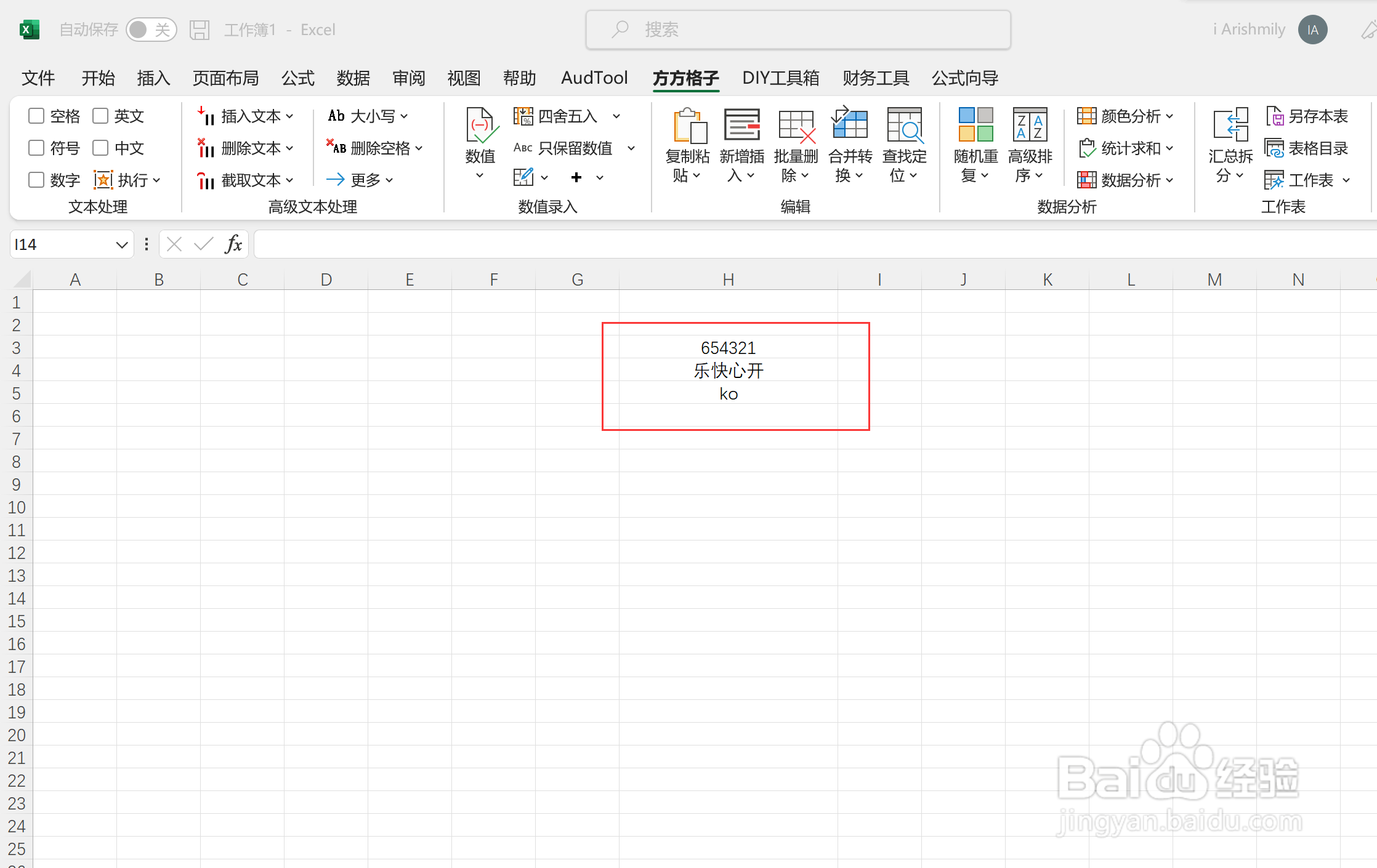Image resolution: width=1377 pixels, height=868 pixels.
Task: Enable the 空格 checkbox
Action: tap(36, 116)
